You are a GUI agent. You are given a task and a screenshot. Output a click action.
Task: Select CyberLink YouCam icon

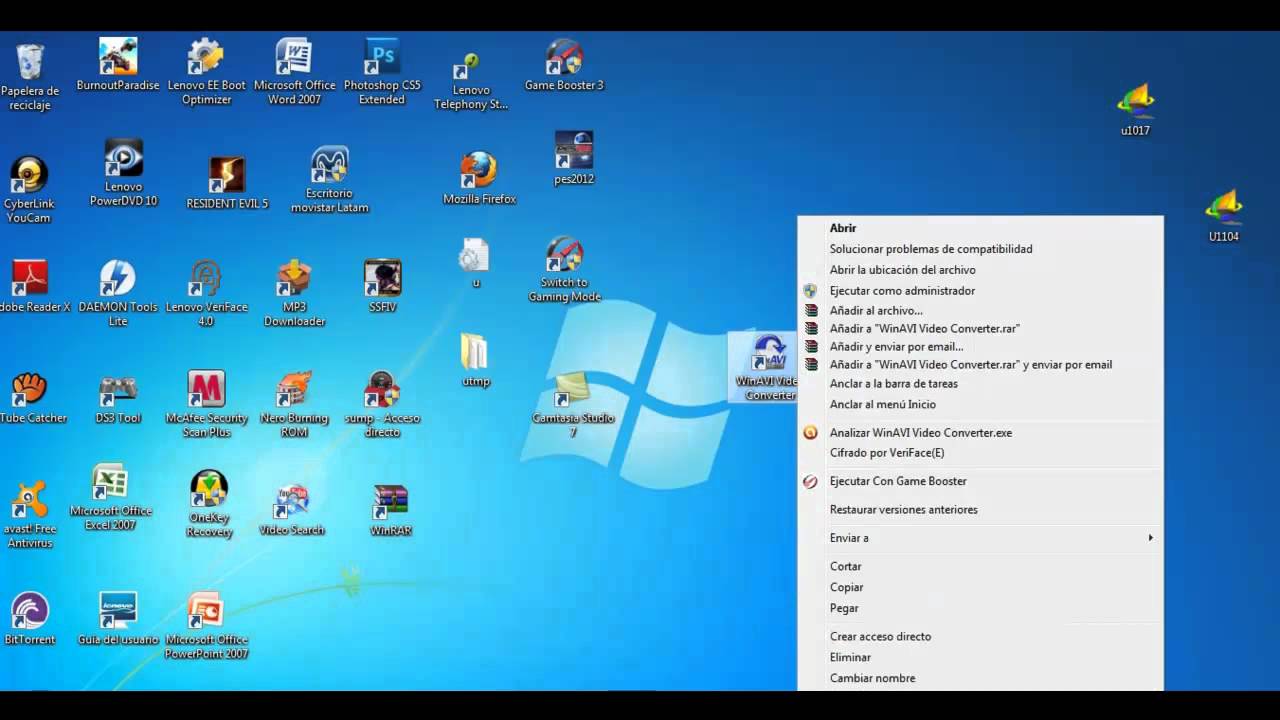point(28,190)
